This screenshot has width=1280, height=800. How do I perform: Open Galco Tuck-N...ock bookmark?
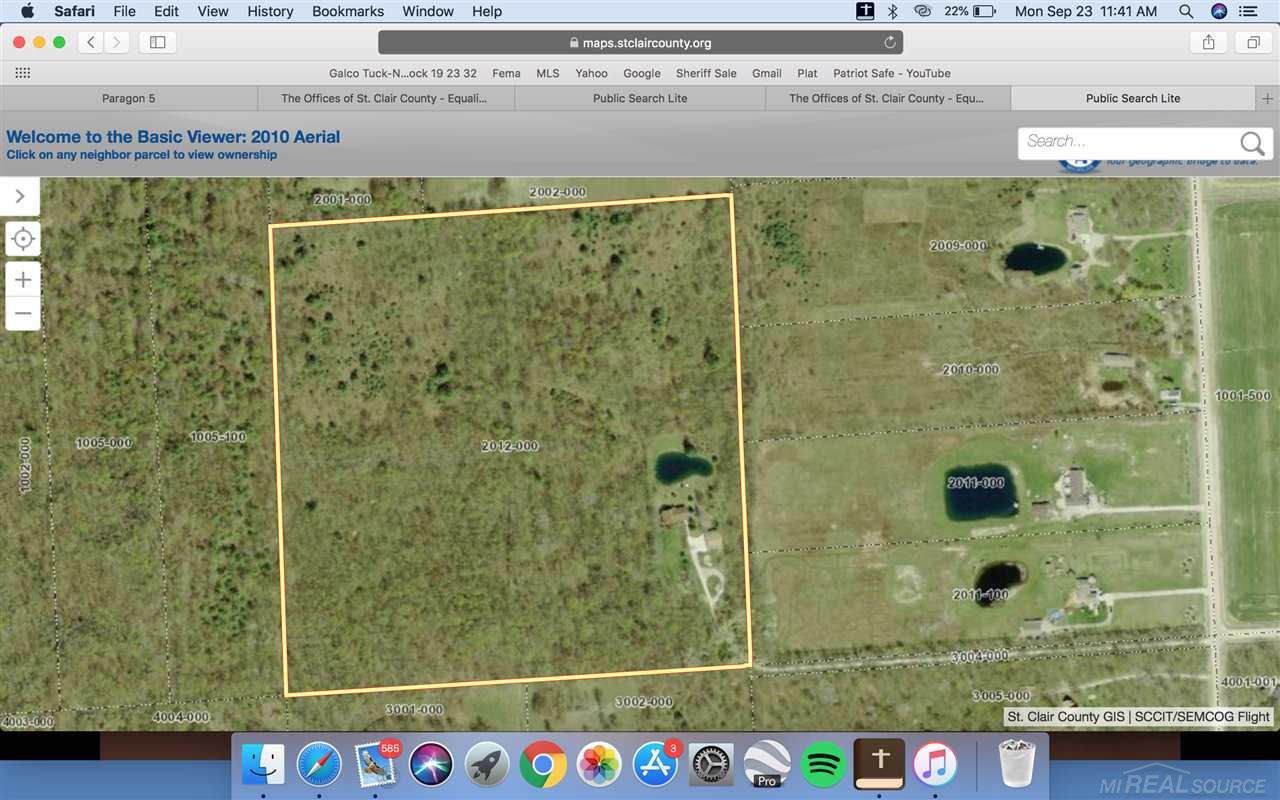pyautogui.click(x=402, y=73)
